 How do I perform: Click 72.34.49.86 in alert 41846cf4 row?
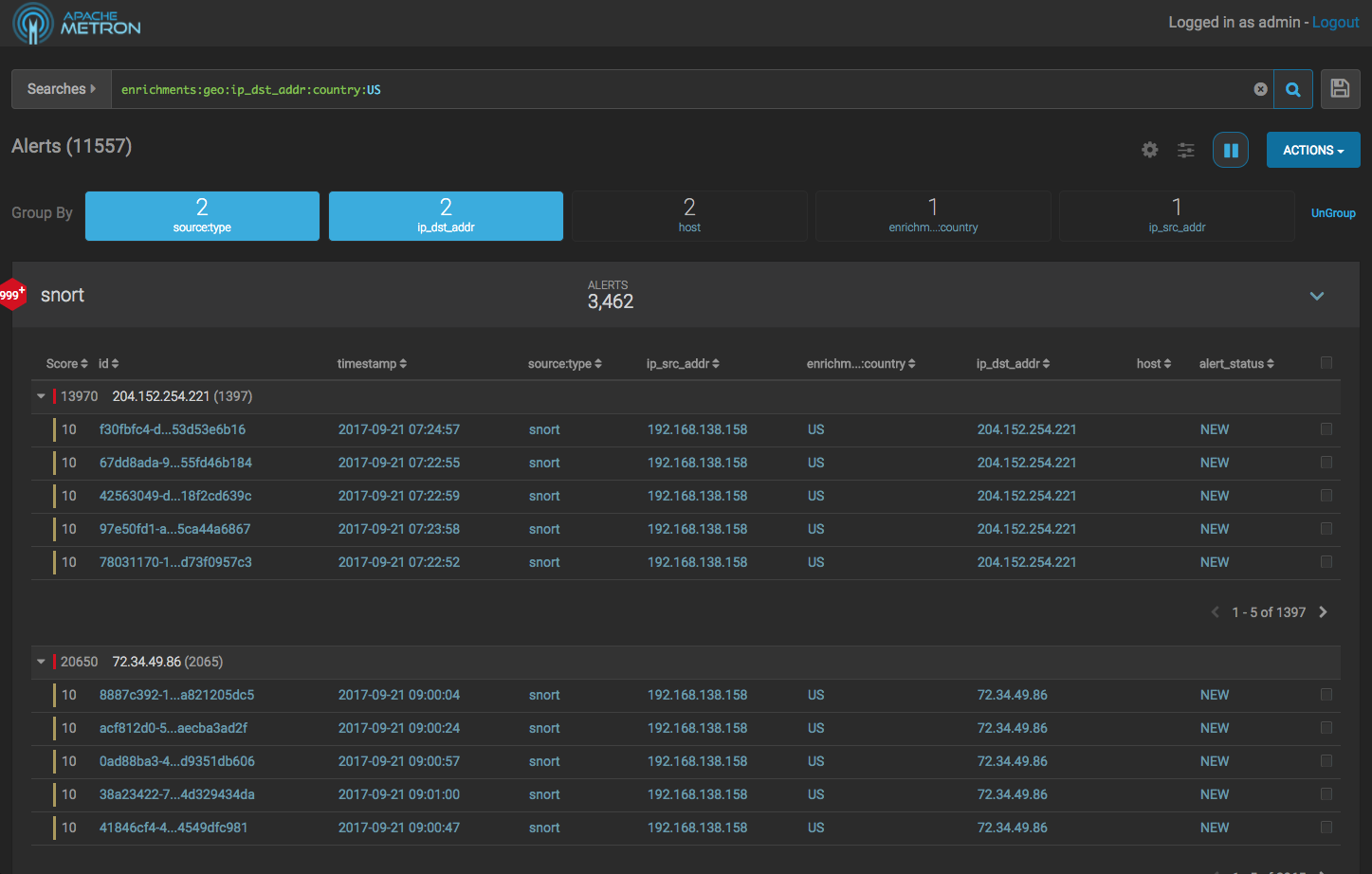pyautogui.click(x=1013, y=828)
